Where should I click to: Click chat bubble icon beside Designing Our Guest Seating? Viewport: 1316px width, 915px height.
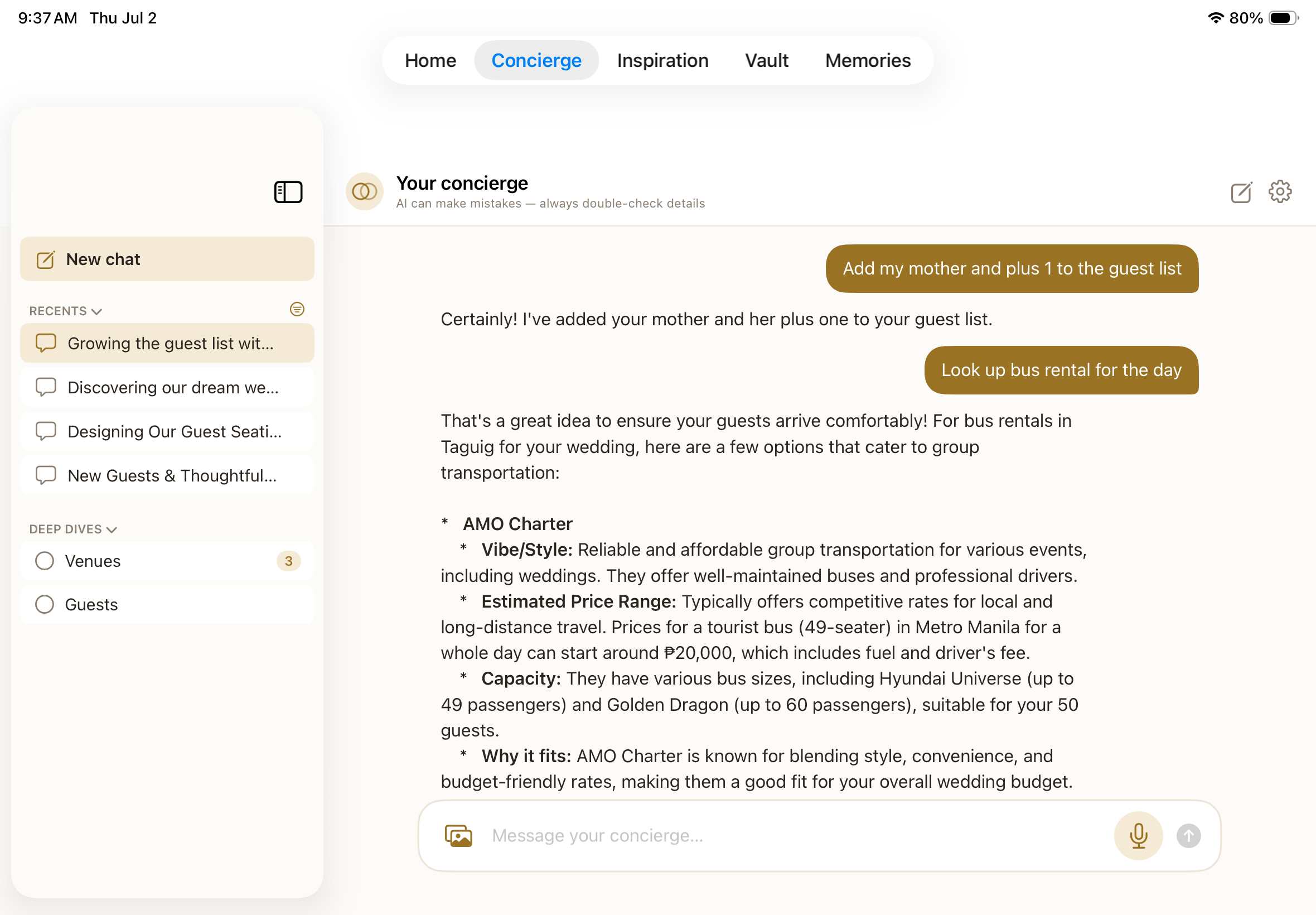pyautogui.click(x=46, y=431)
